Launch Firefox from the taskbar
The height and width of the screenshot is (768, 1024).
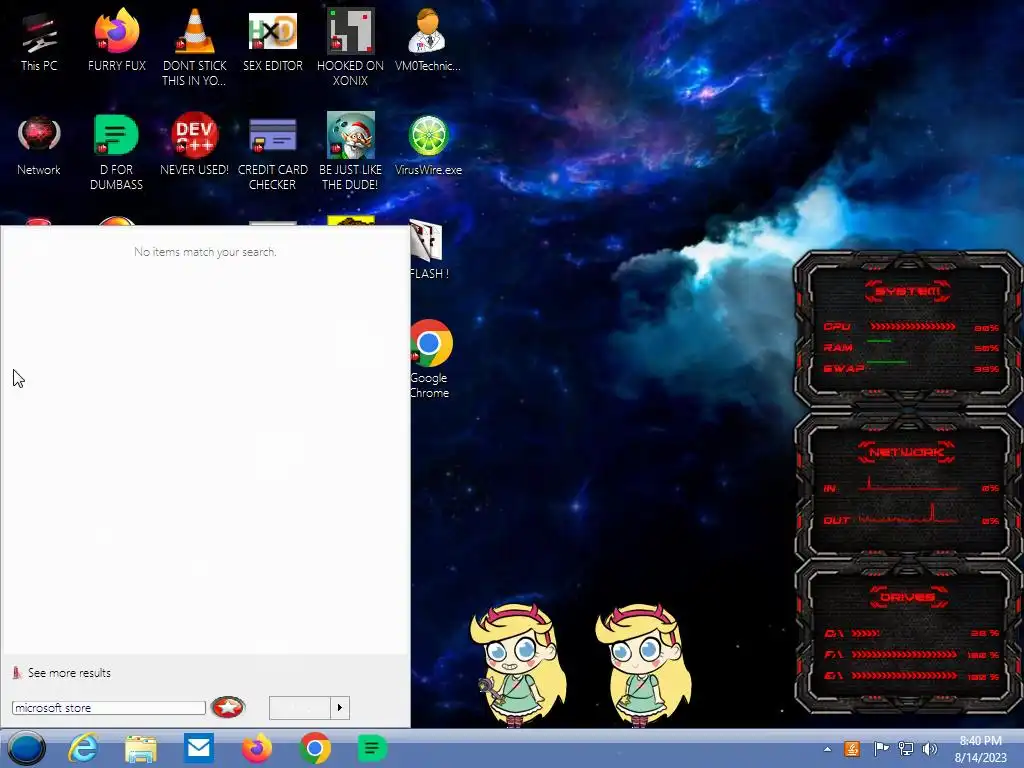point(257,748)
